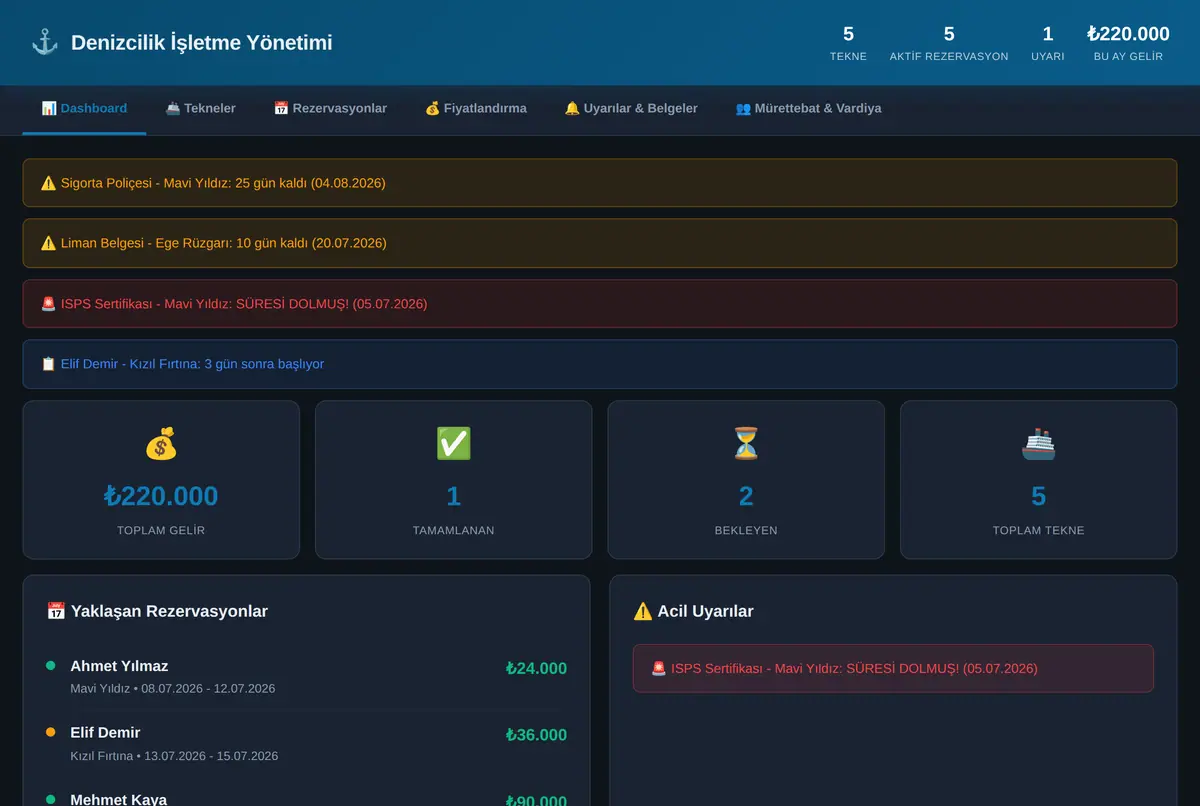Open the Rezervasyonlar tab
This screenshot has height=806, width=1200.
[x=330, y=108]
